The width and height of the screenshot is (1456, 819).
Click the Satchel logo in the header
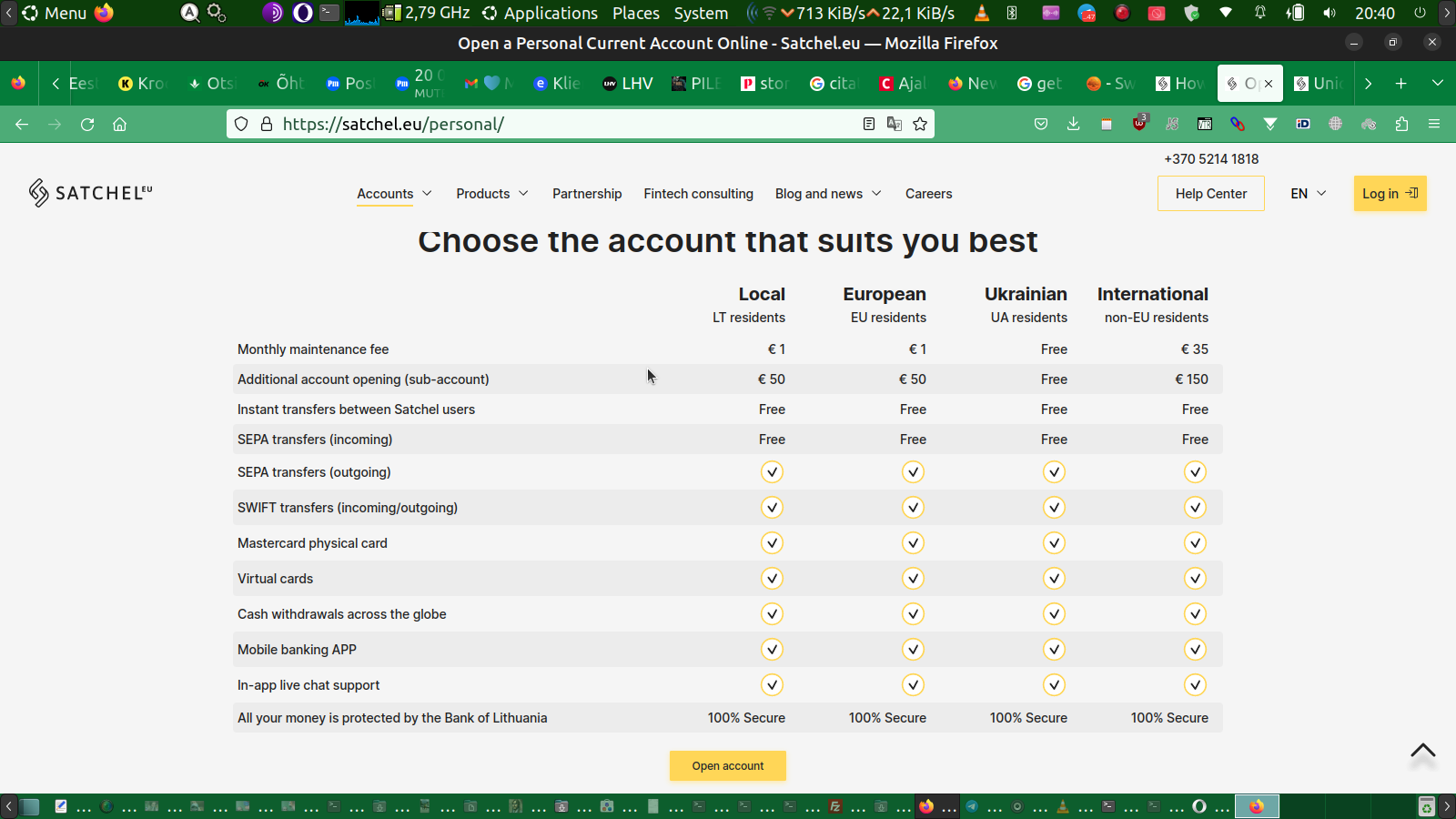90,193
